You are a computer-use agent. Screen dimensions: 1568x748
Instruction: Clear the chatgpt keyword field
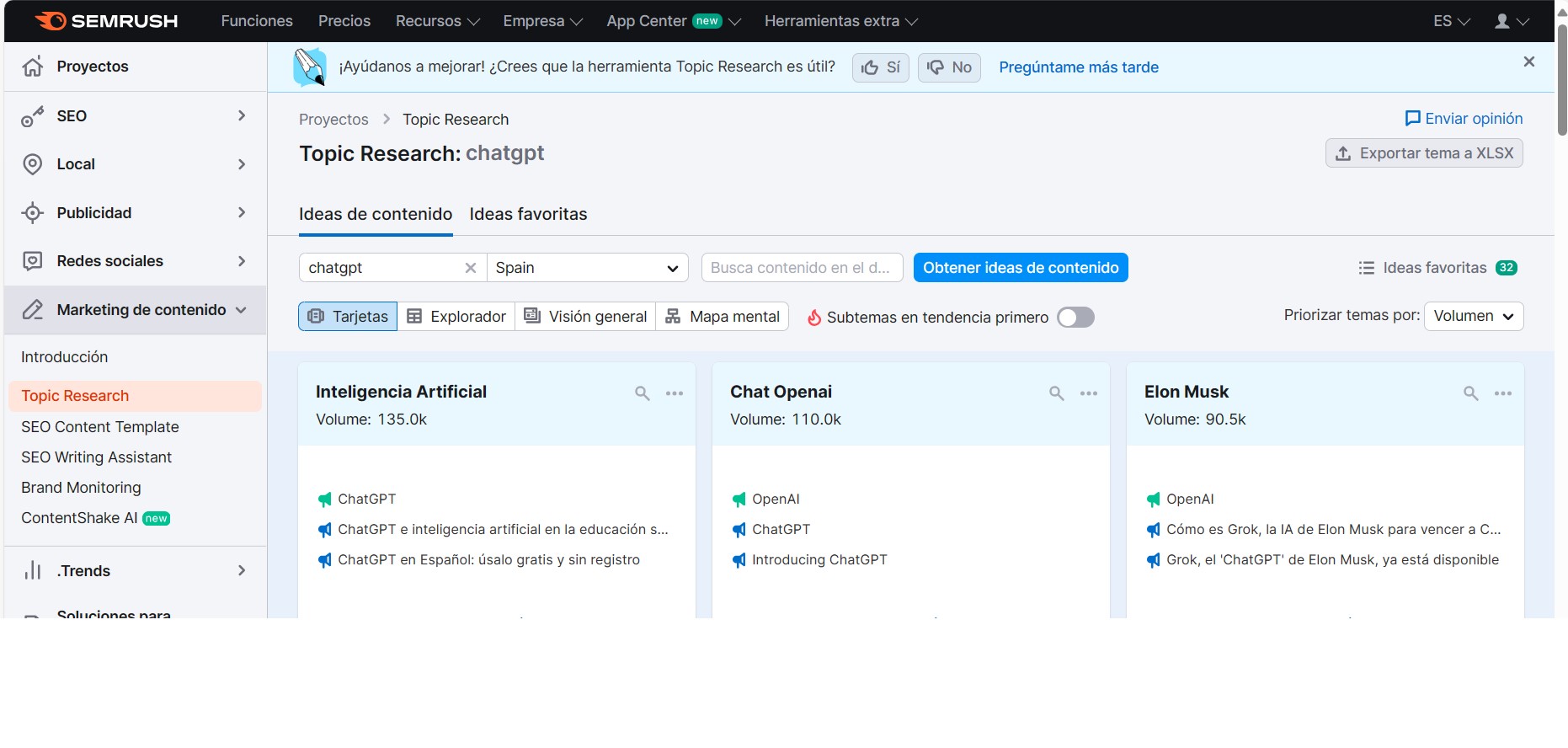click(471, 268)
